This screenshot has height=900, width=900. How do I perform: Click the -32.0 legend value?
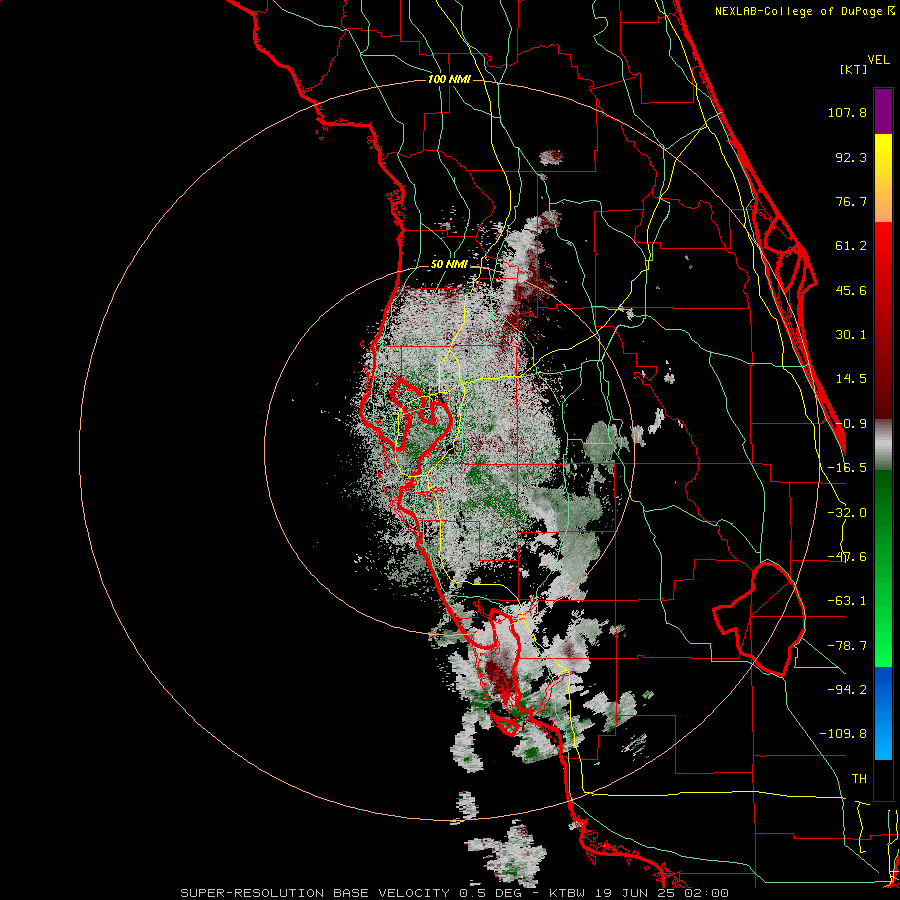847,513
